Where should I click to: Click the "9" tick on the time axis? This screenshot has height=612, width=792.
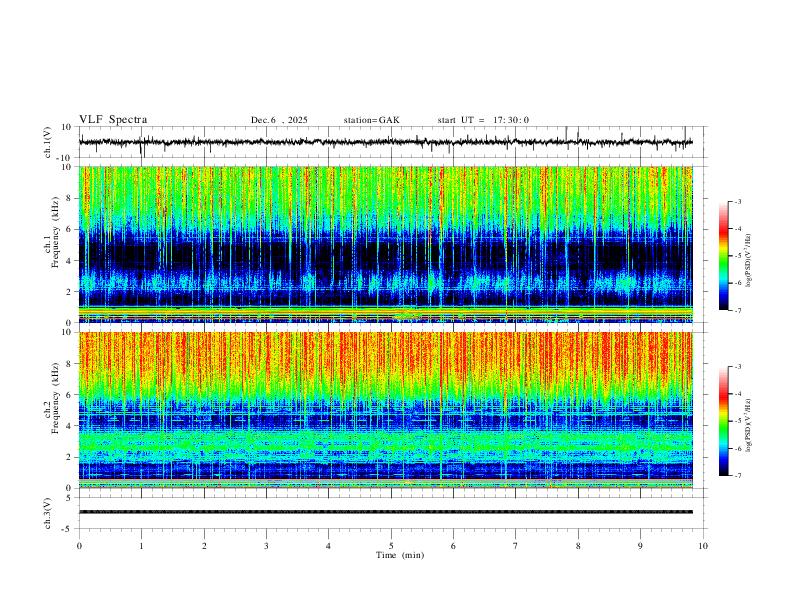tap(640, 546)
